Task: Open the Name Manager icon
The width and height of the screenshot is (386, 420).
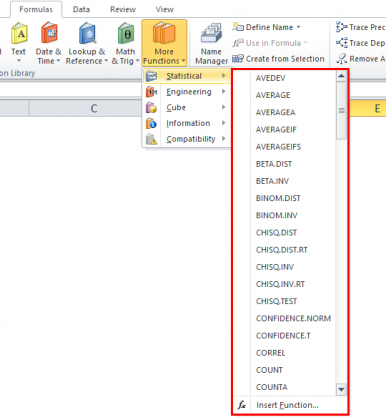Action: (211, 33)
